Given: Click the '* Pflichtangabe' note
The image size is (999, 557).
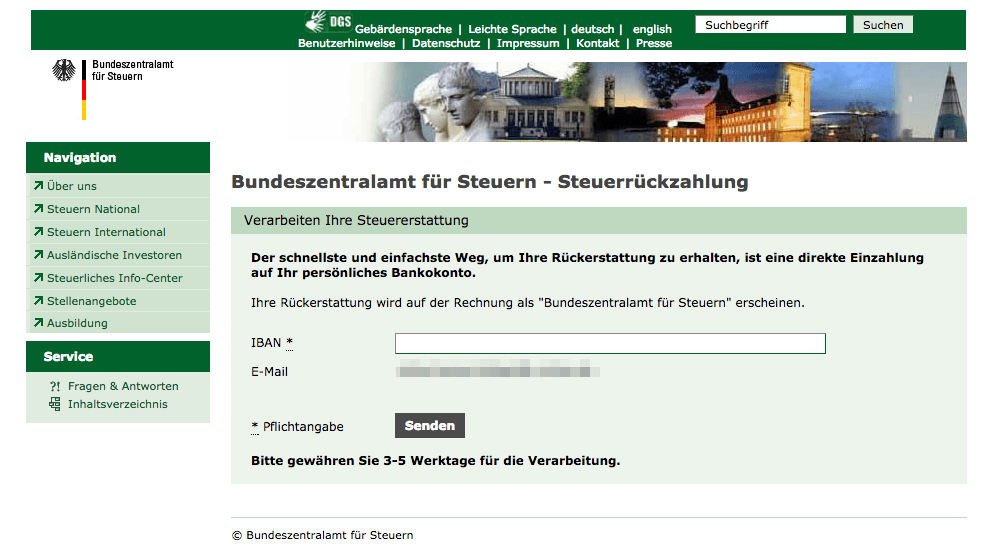Looking at the screenshot, I should tap(297, 427).
